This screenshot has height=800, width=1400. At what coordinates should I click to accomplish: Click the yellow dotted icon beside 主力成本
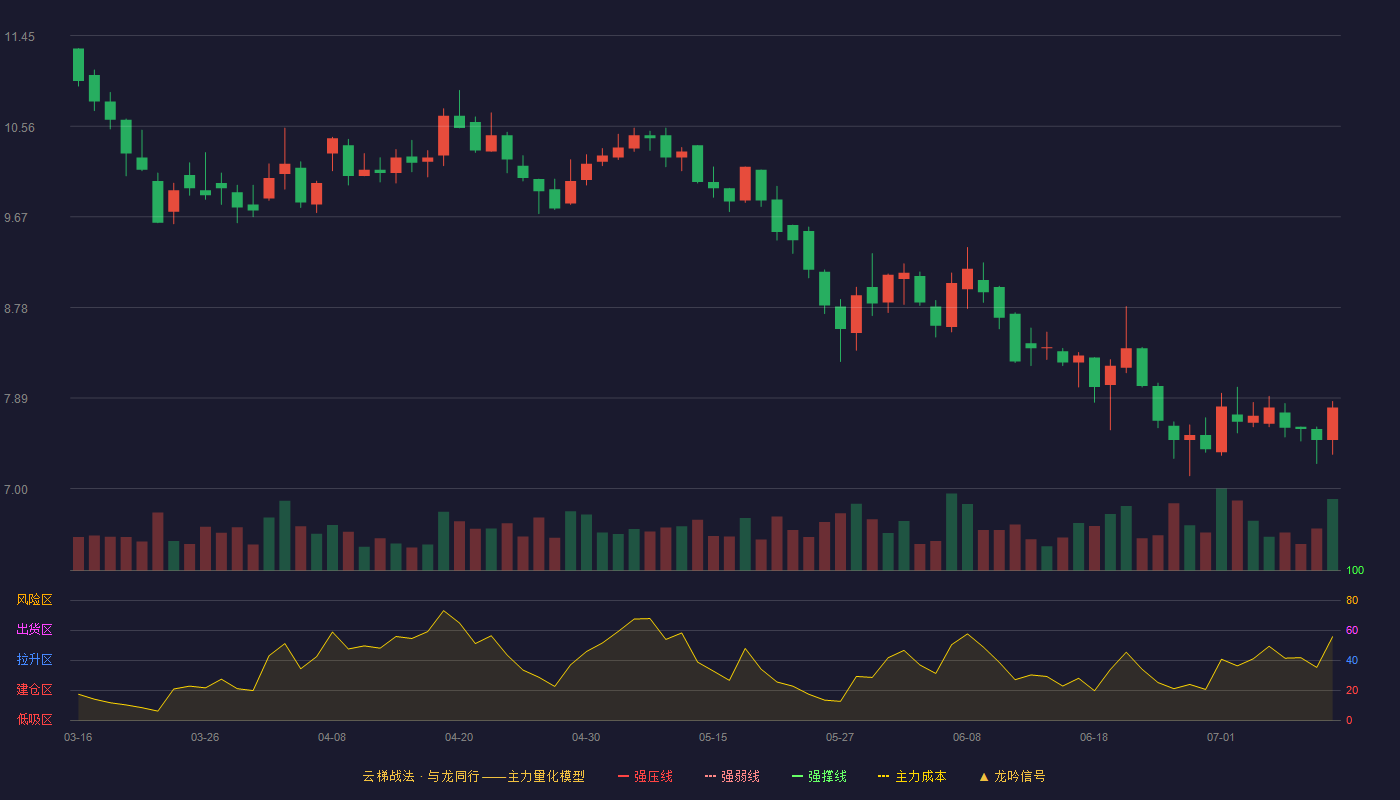pyautogui.click(x=883, y=776)
